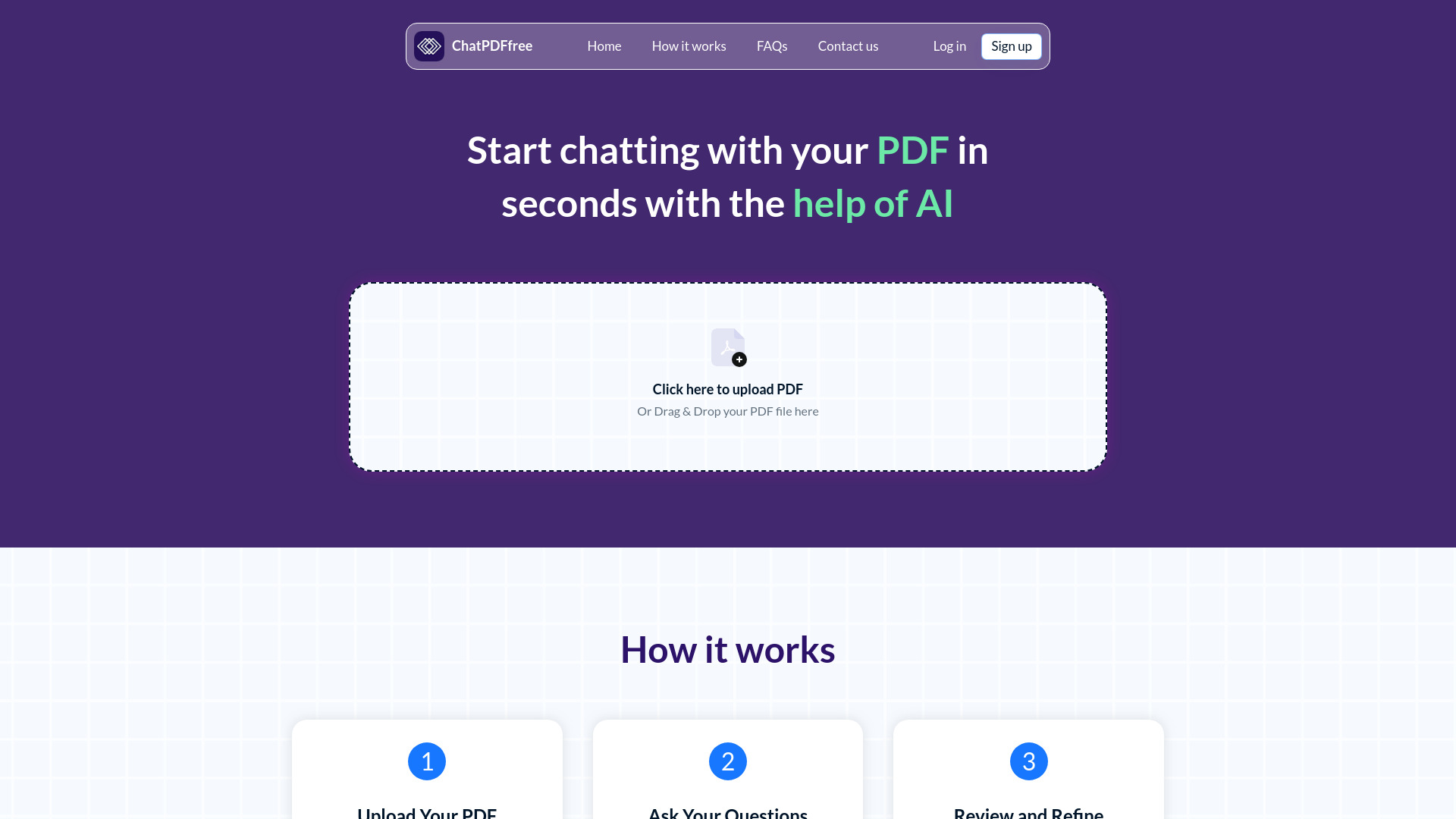Select the Home navigation tab

coord(604,46)
